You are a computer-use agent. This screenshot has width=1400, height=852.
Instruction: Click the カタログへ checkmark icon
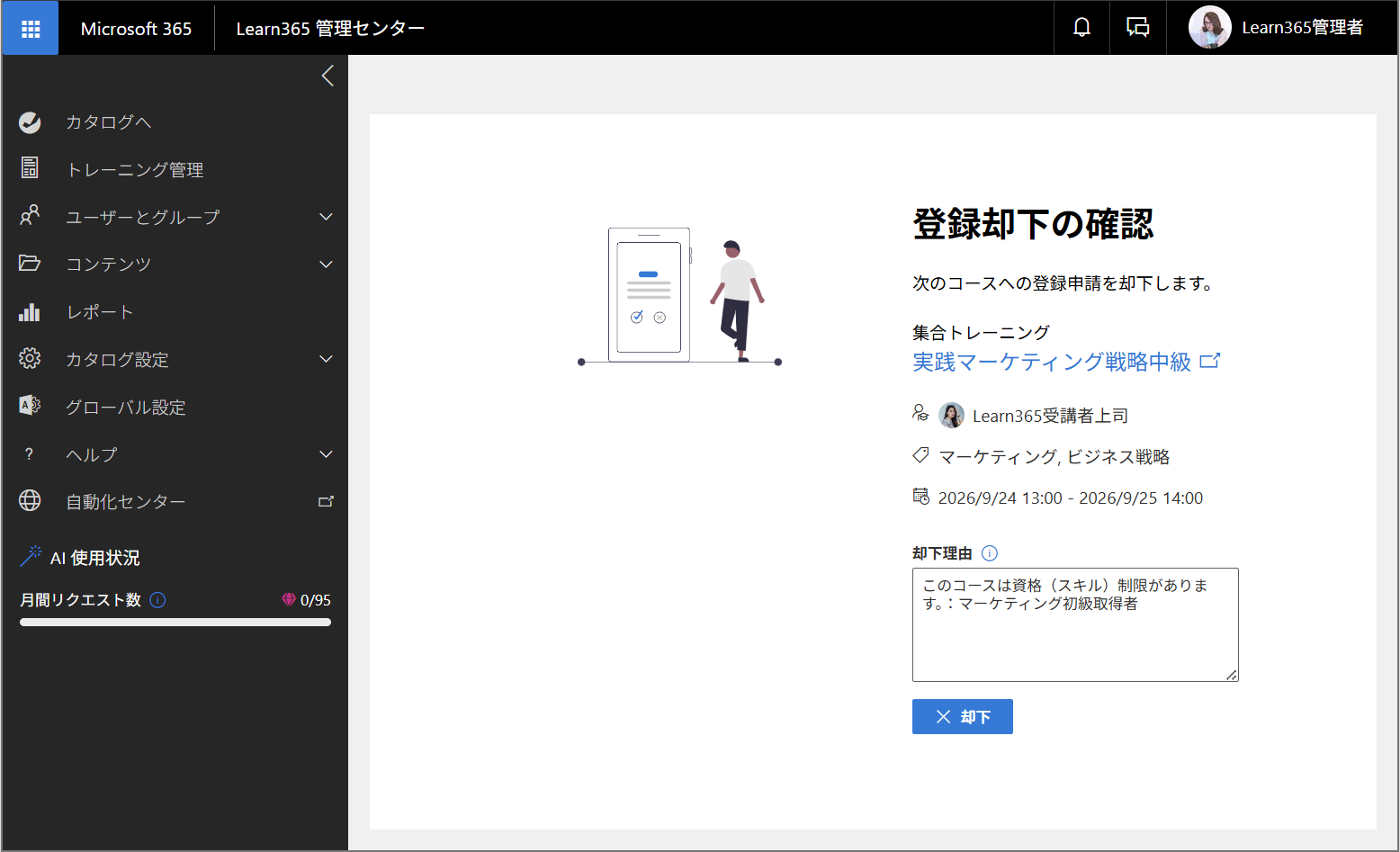point(30,122)
